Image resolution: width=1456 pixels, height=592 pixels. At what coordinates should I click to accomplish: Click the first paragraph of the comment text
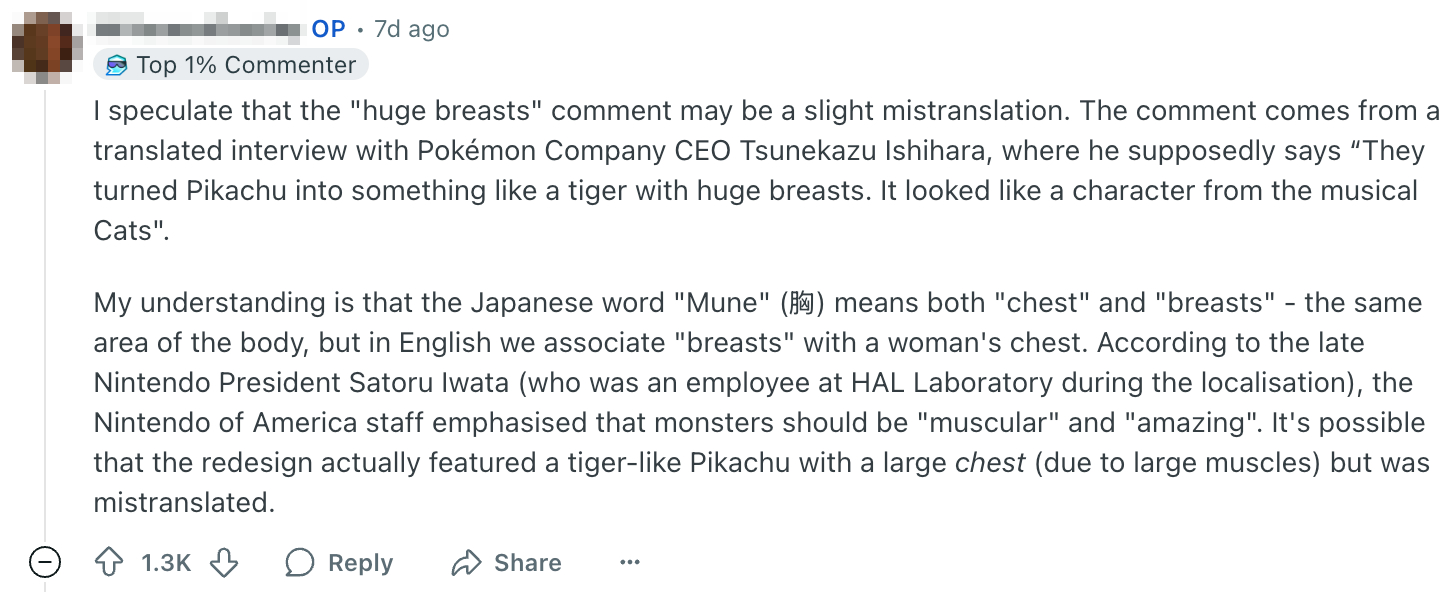[700, 170]
